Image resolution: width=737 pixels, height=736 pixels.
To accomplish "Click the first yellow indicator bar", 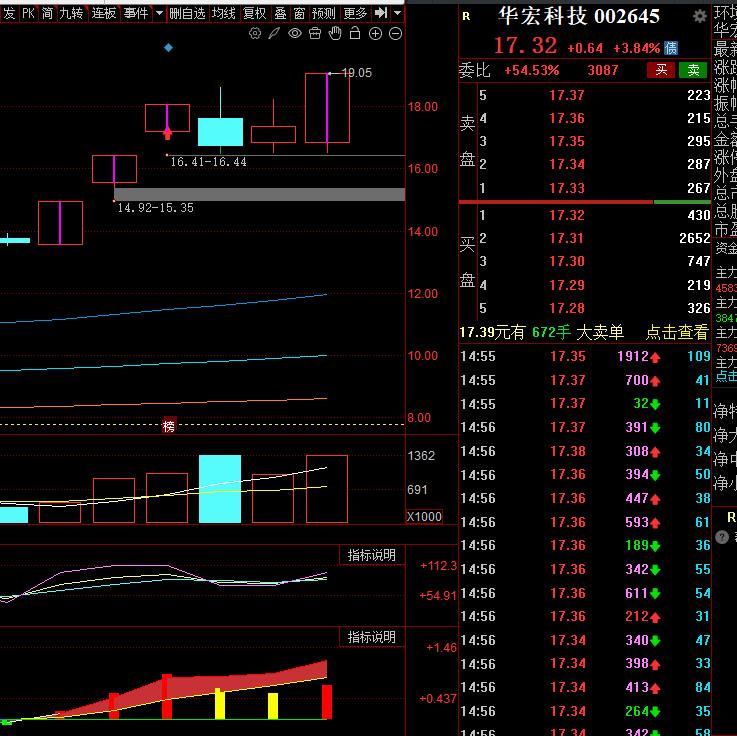I will (220, 704).
